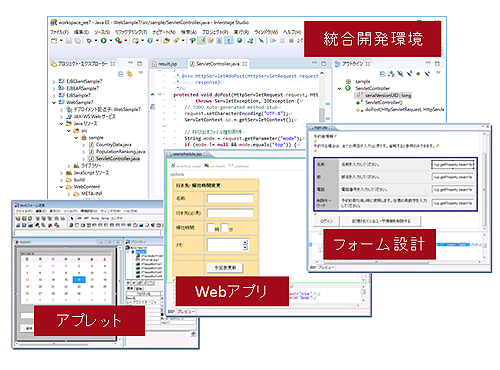The width and height of the screenshot is (500, 370).
Task: Select the highlighted date in applet calendar
Action: click(79, 279)
